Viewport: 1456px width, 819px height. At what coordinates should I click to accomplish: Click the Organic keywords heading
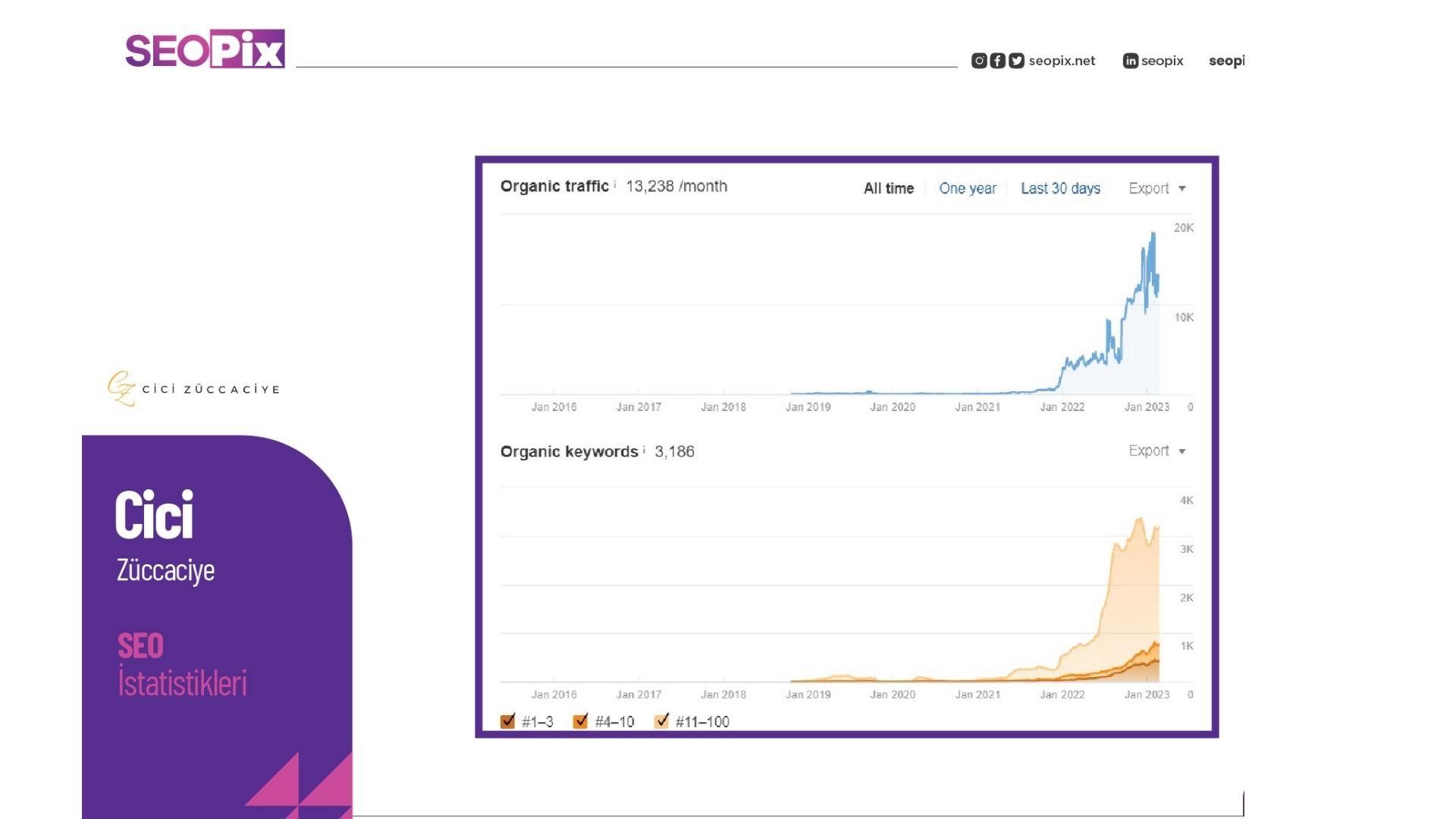click(569, 451)
